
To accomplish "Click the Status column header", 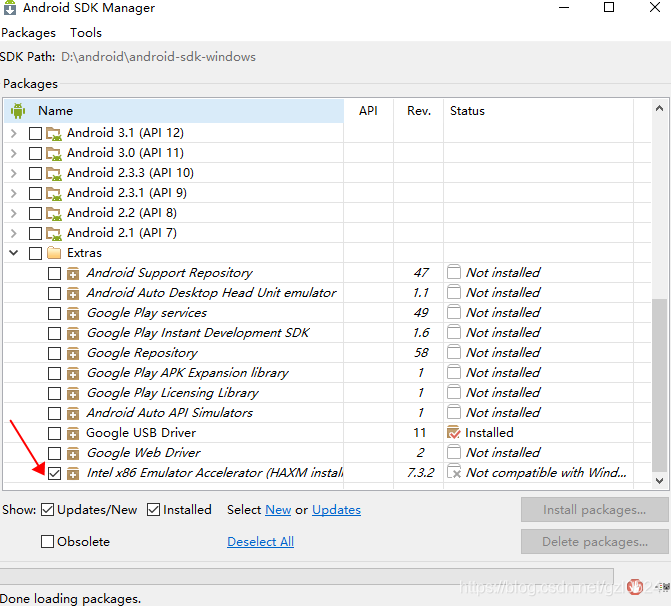I will [538, 111].
